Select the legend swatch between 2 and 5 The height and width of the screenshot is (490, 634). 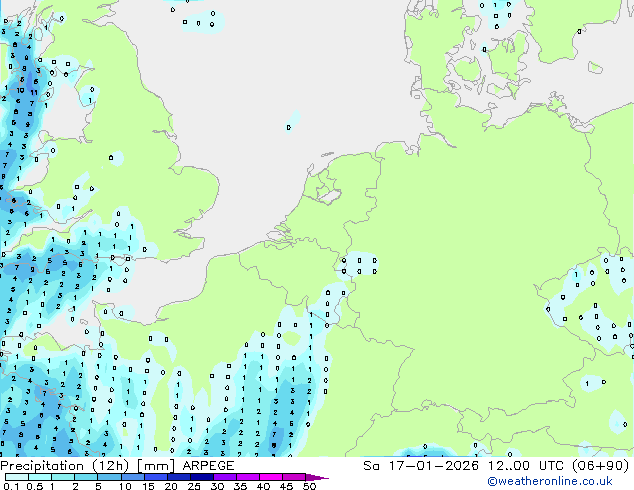[86, 477]
